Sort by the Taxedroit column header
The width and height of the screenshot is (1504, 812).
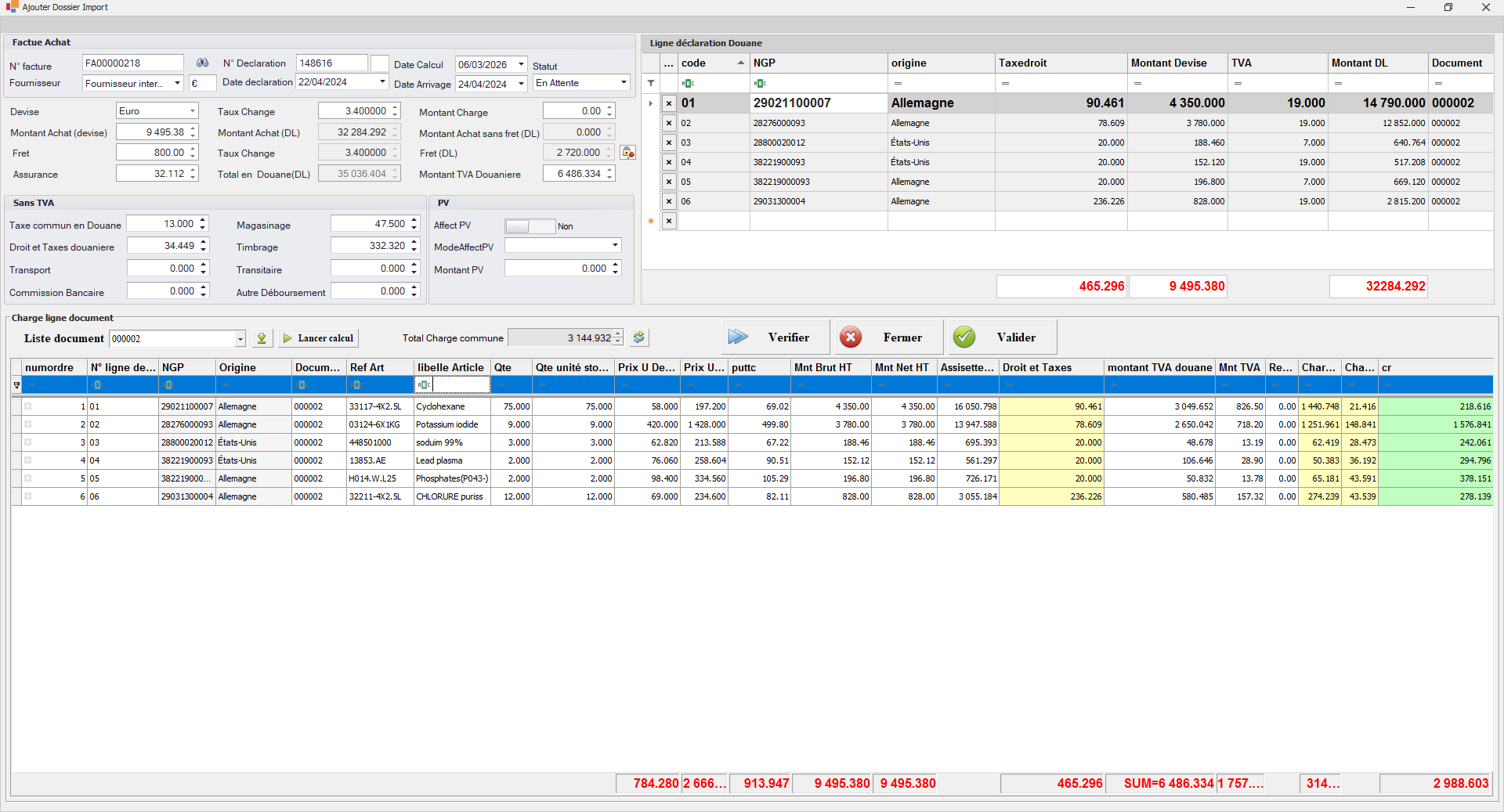tap(1060, 63)
